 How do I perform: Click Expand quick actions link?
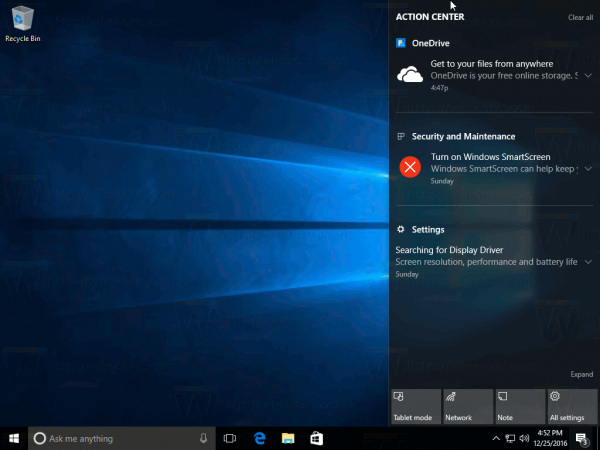pos(582,374)
